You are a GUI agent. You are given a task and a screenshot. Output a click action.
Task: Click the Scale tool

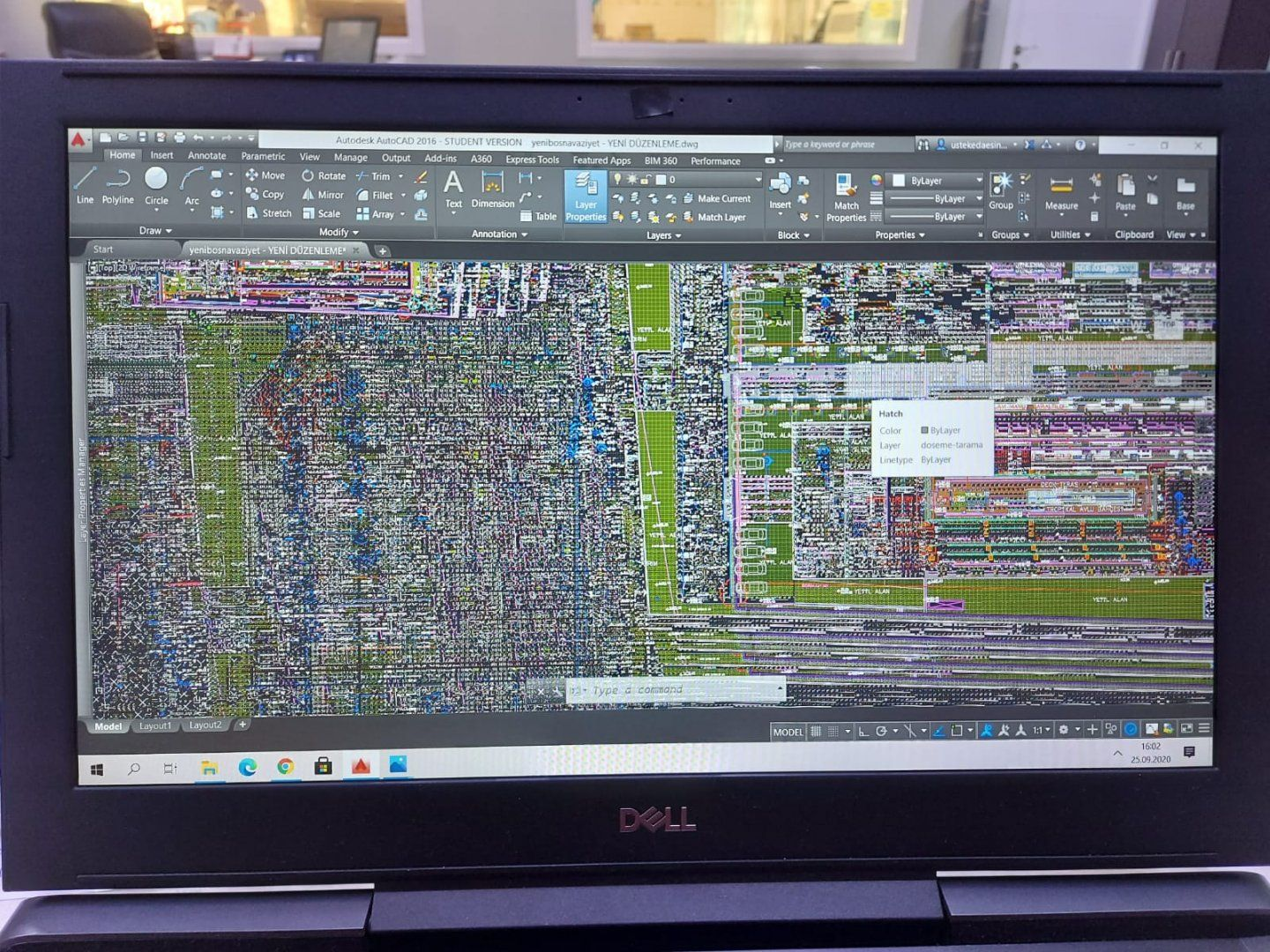(x=321, y=213)
